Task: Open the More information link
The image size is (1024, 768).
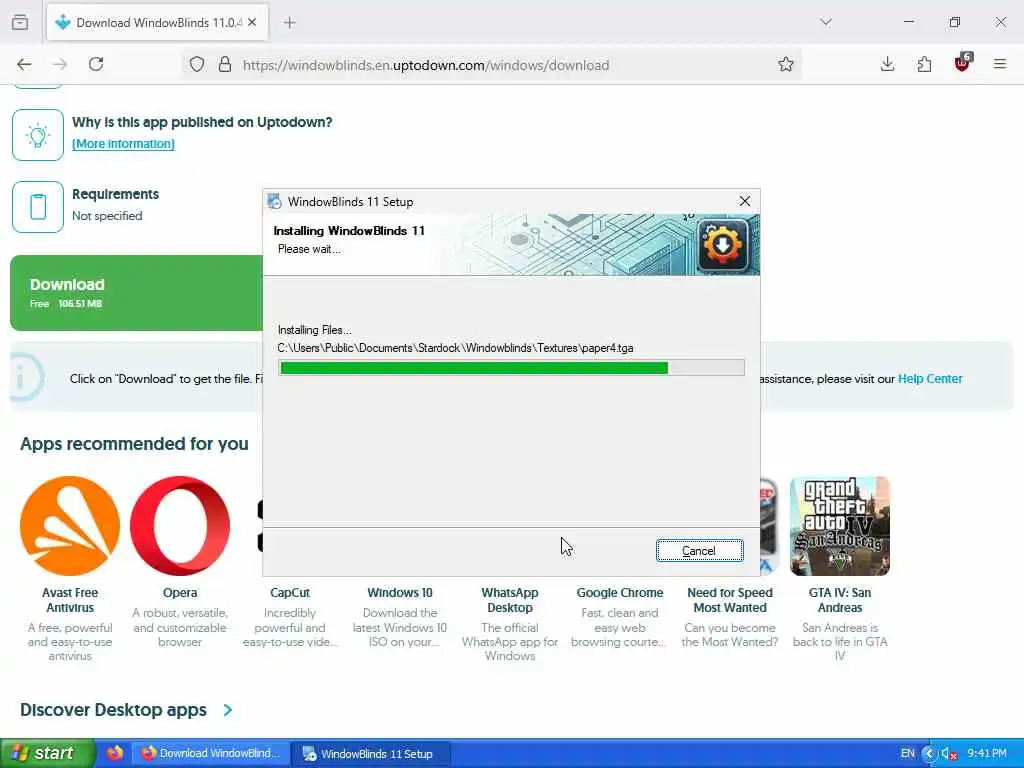Action: tap(123, 144)
